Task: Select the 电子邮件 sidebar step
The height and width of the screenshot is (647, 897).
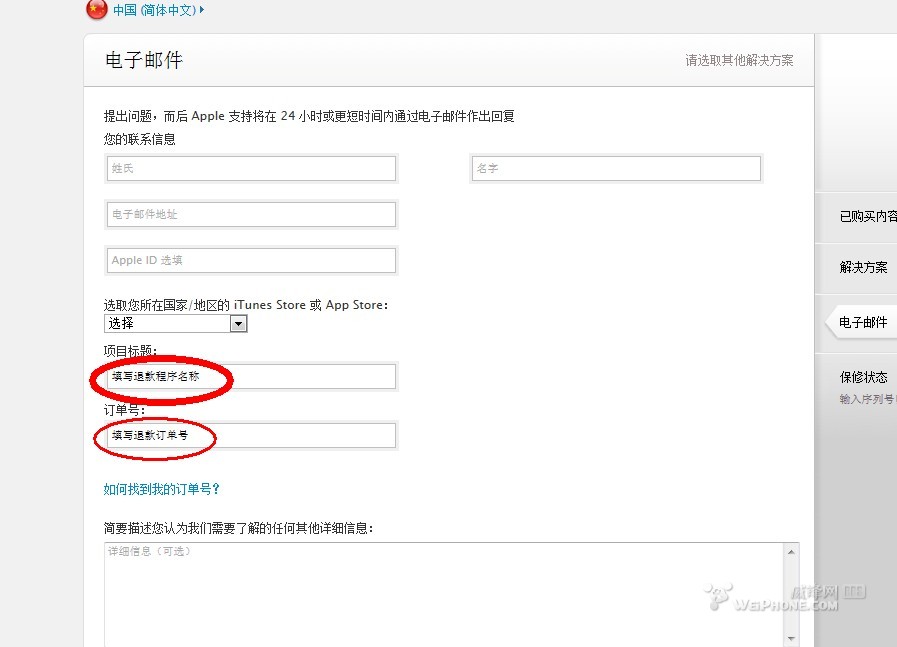Action: [863, 323]
